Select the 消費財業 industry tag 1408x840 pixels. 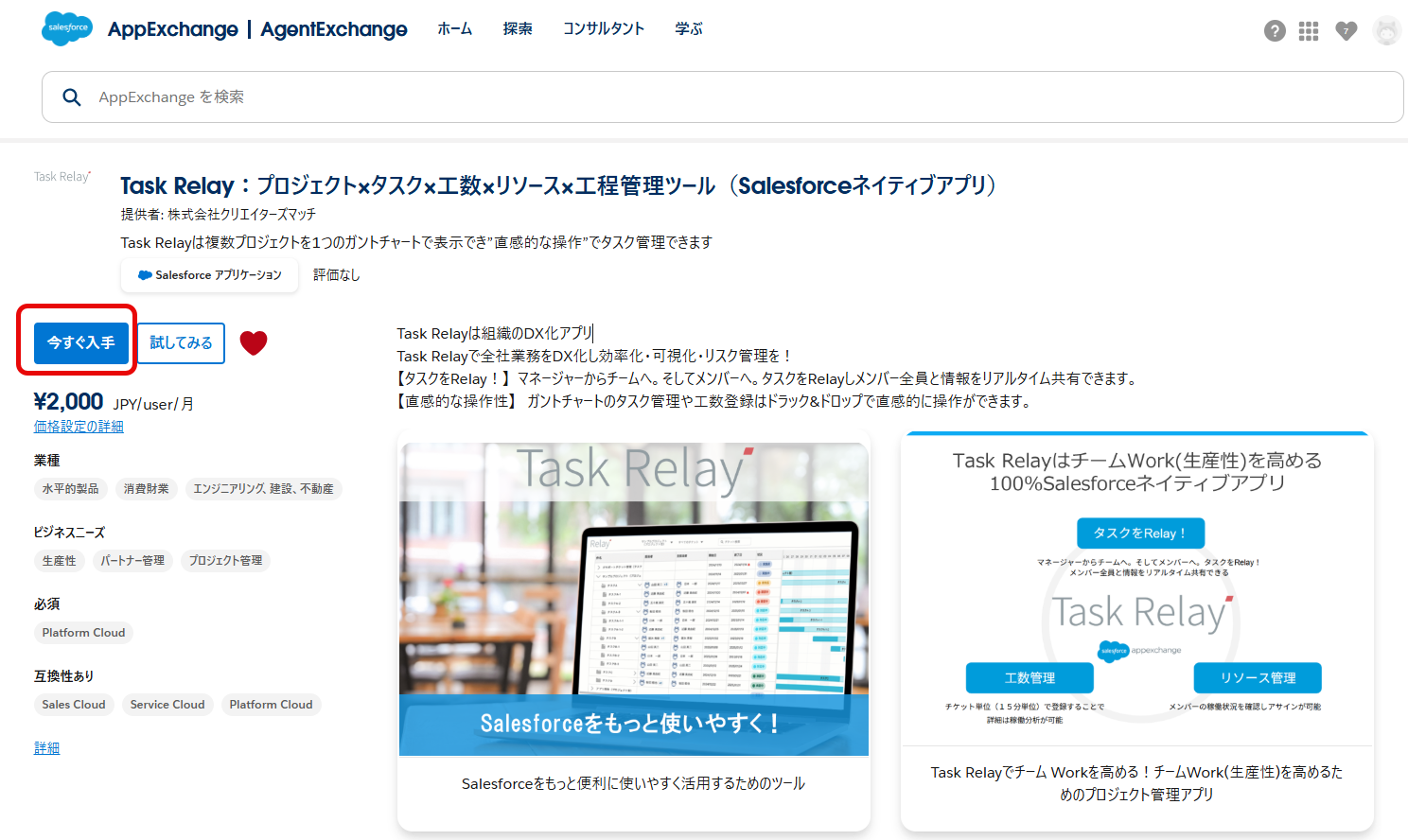point(147,489)
